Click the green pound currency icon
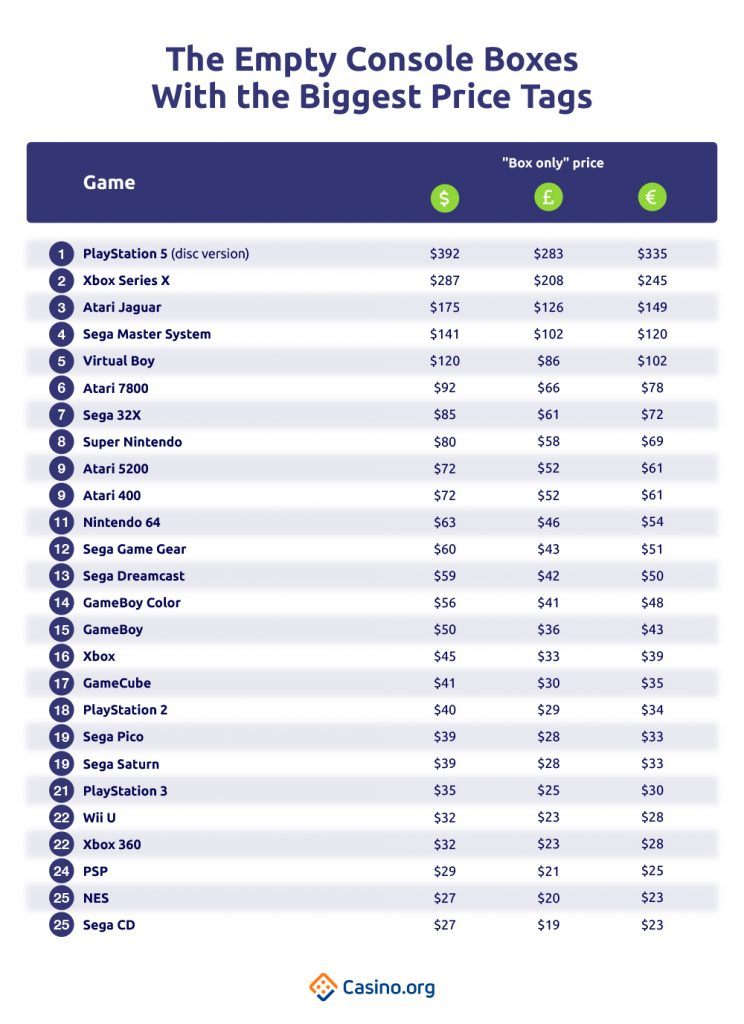 548,198
